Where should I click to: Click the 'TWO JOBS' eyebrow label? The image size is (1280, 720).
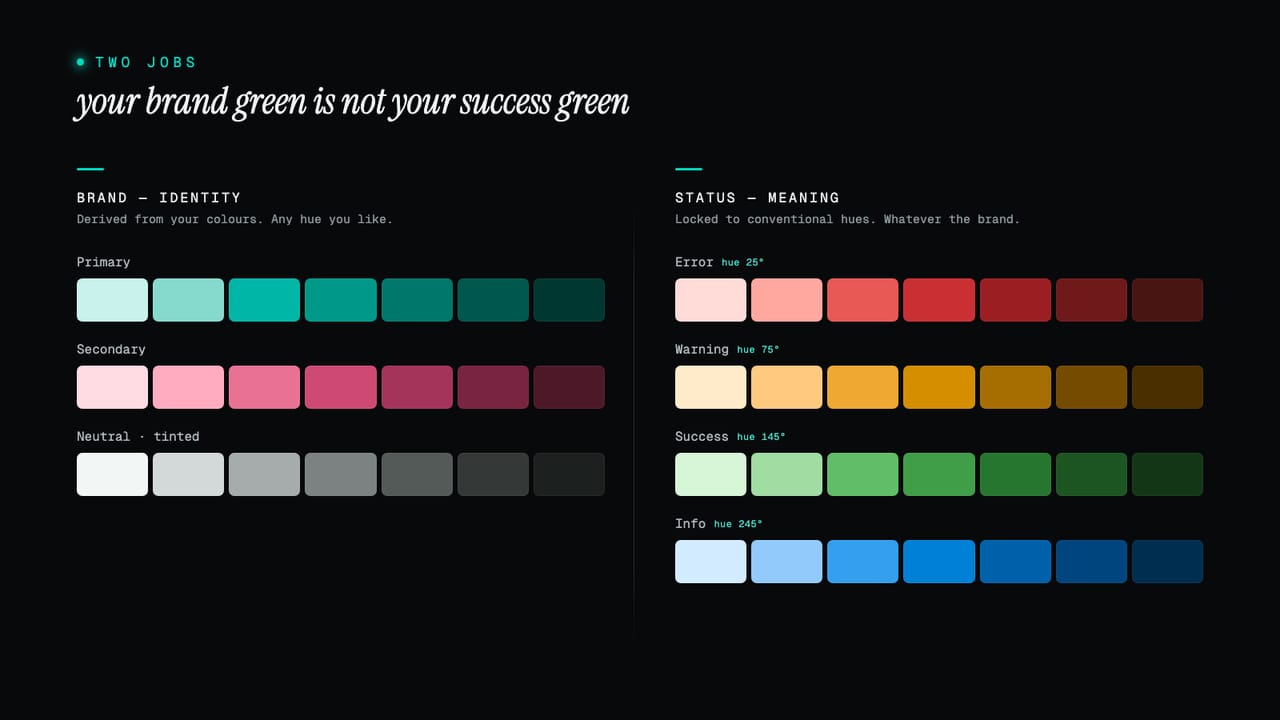(146, 62)
